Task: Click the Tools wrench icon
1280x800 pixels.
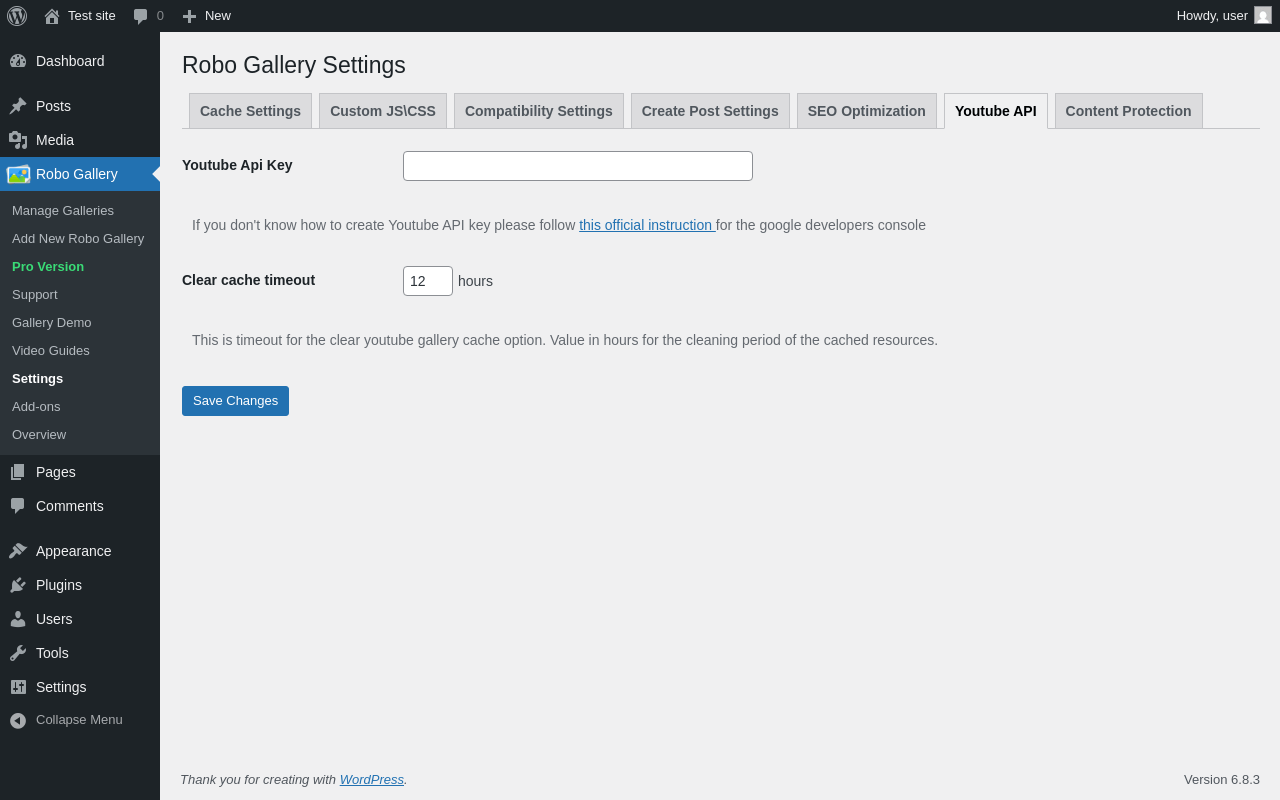Action: pos(18,653)
